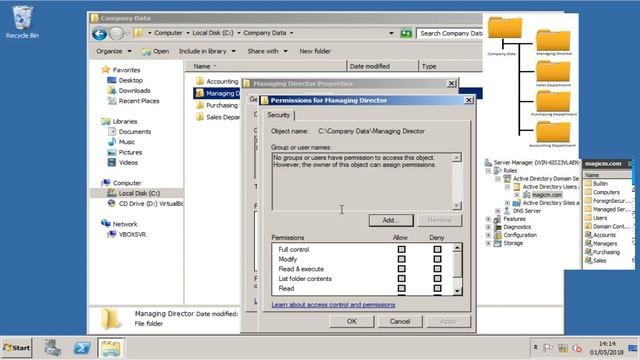Click the Search Company Data field
640x360 pixels.
450,33
